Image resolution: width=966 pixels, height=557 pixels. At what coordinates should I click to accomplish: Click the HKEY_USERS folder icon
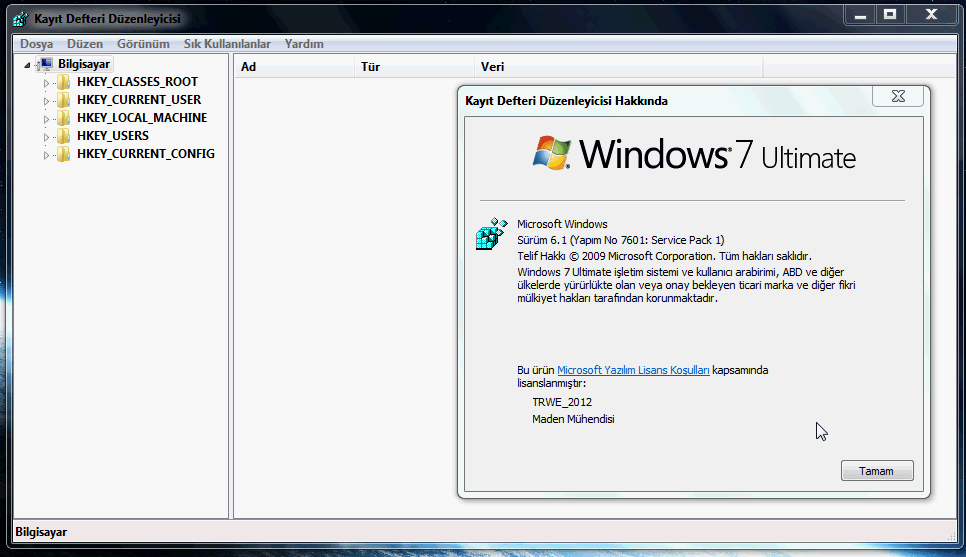click(63, 136)
